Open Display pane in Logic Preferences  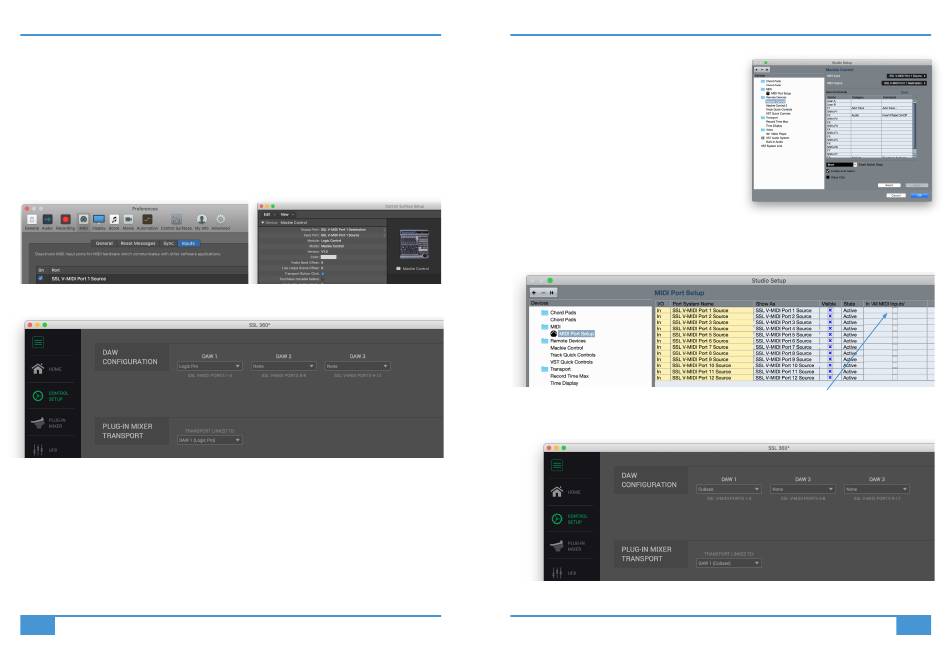(x=99, y=220)
